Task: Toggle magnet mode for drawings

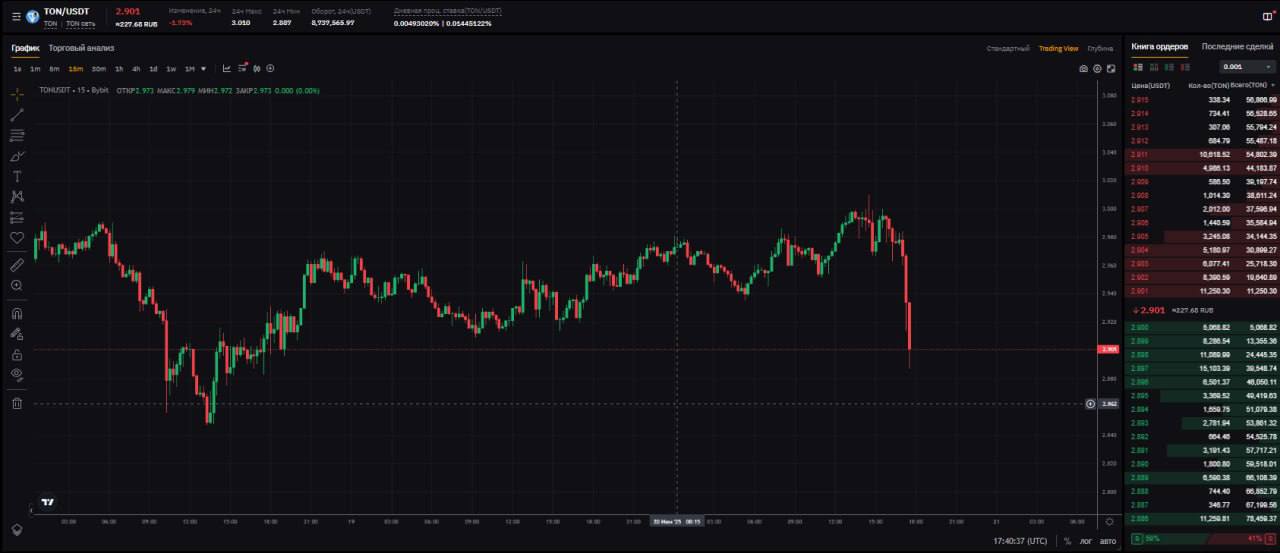Action: coord(17,313)
